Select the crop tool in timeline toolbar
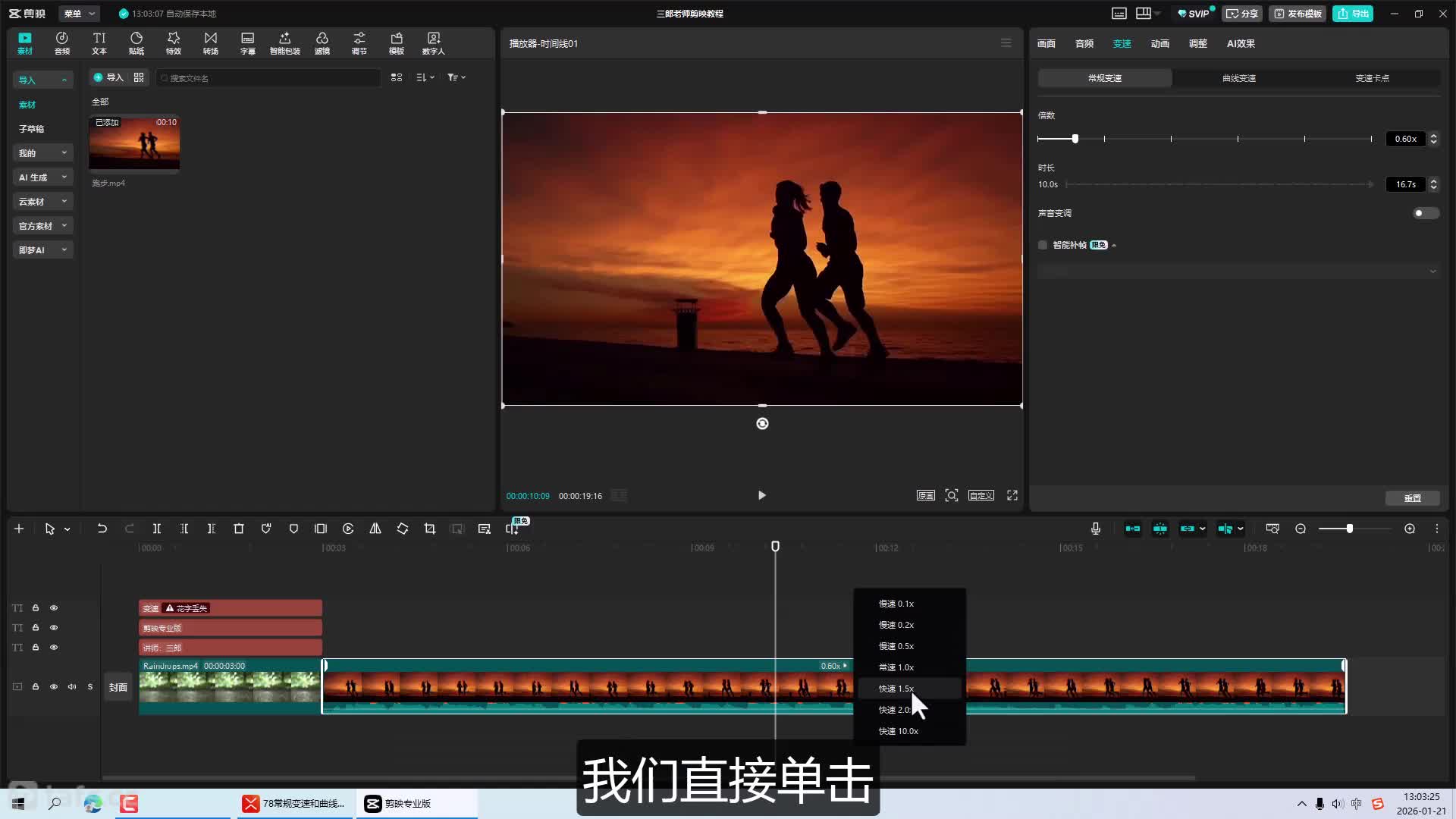Viewport: 1456px width, 819px height. coord(430,529)
